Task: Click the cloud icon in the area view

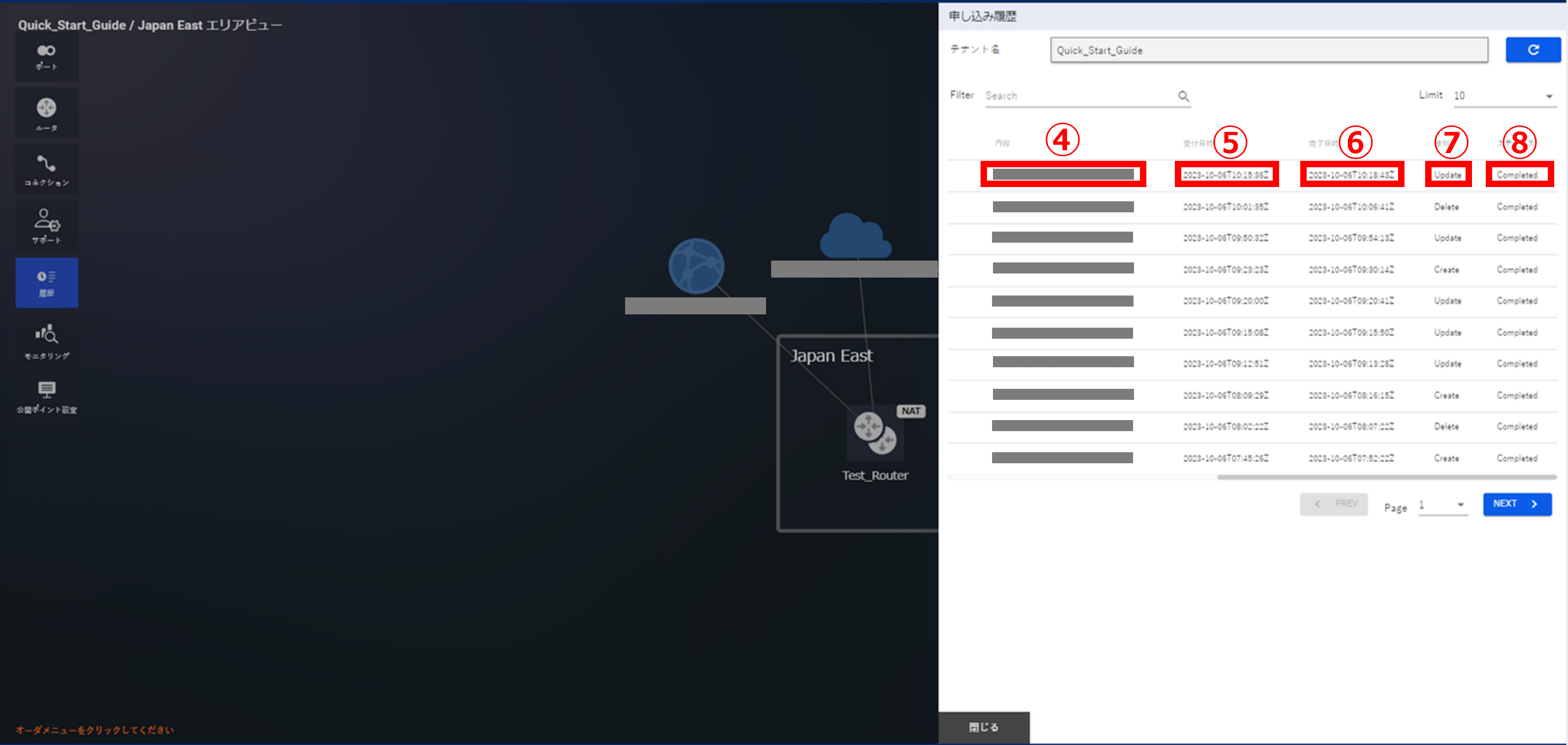Action: coord(855,235)
